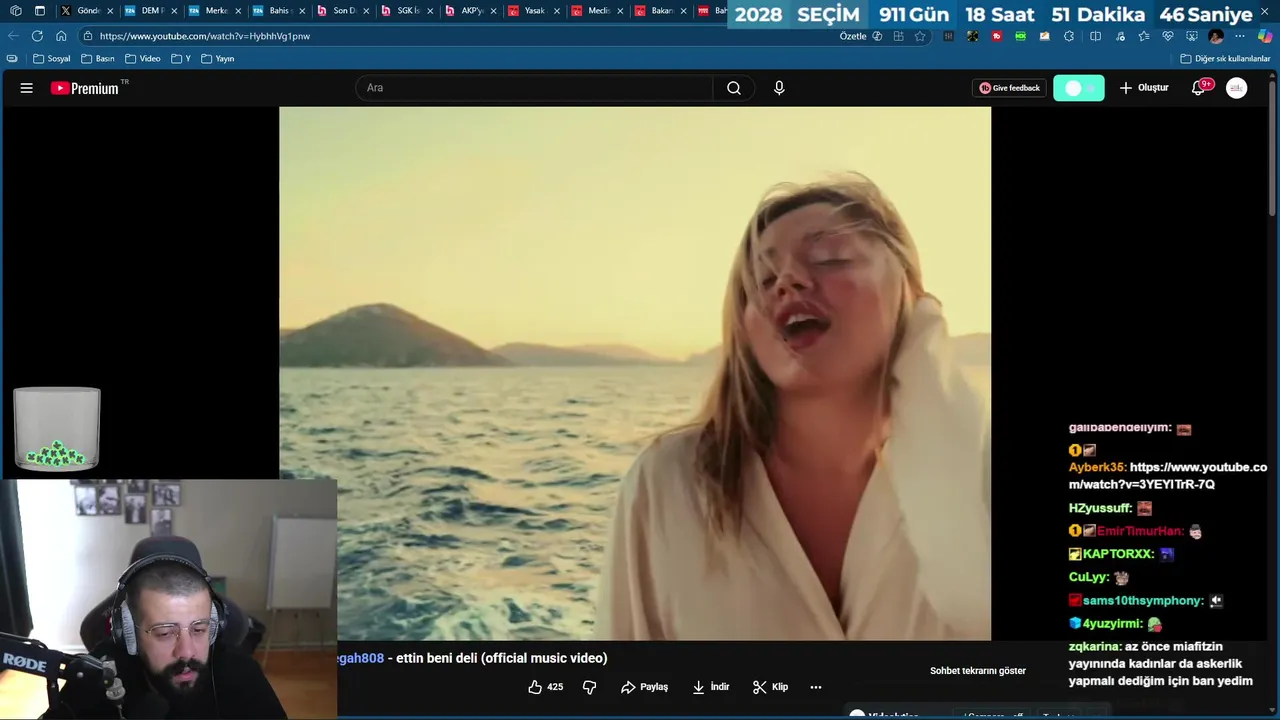This screenshot has width=1280, height=720.
Task: Reload the YouTube page
Action: click(x=37, y=36)
